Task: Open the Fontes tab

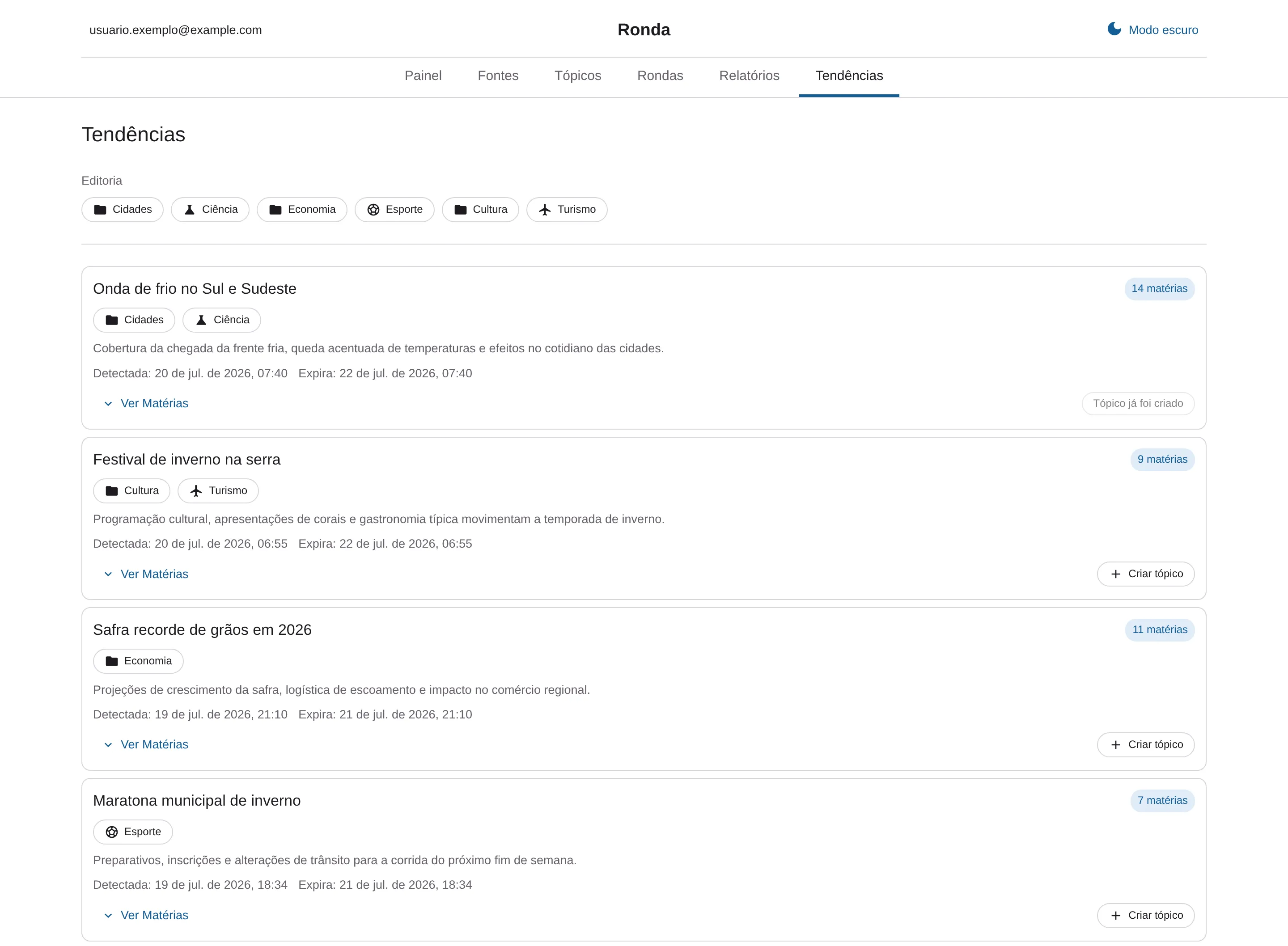Action: (498, 76)
